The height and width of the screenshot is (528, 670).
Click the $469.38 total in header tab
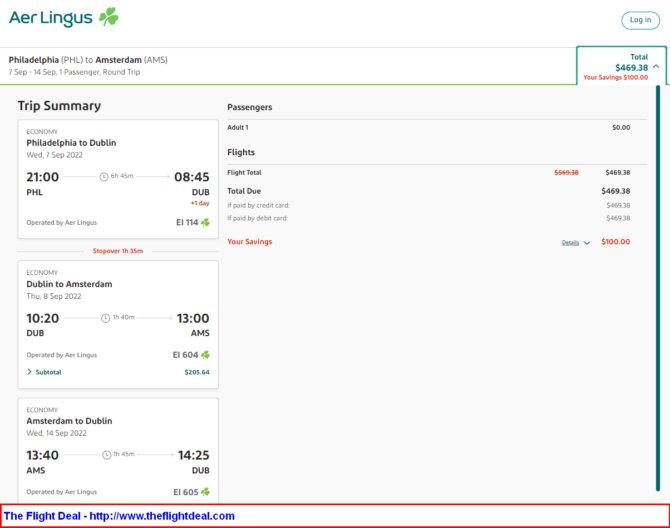tap(632, 67)
